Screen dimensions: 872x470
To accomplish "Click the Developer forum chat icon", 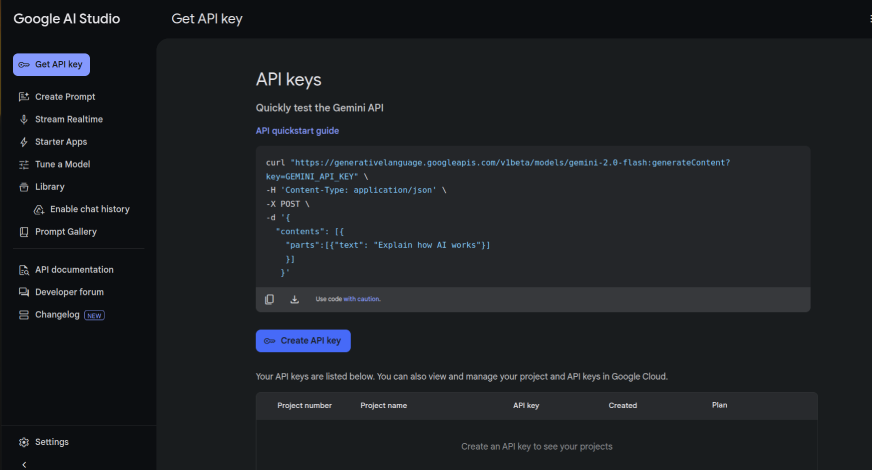I will pyautogui.click(x=24, y=292).
